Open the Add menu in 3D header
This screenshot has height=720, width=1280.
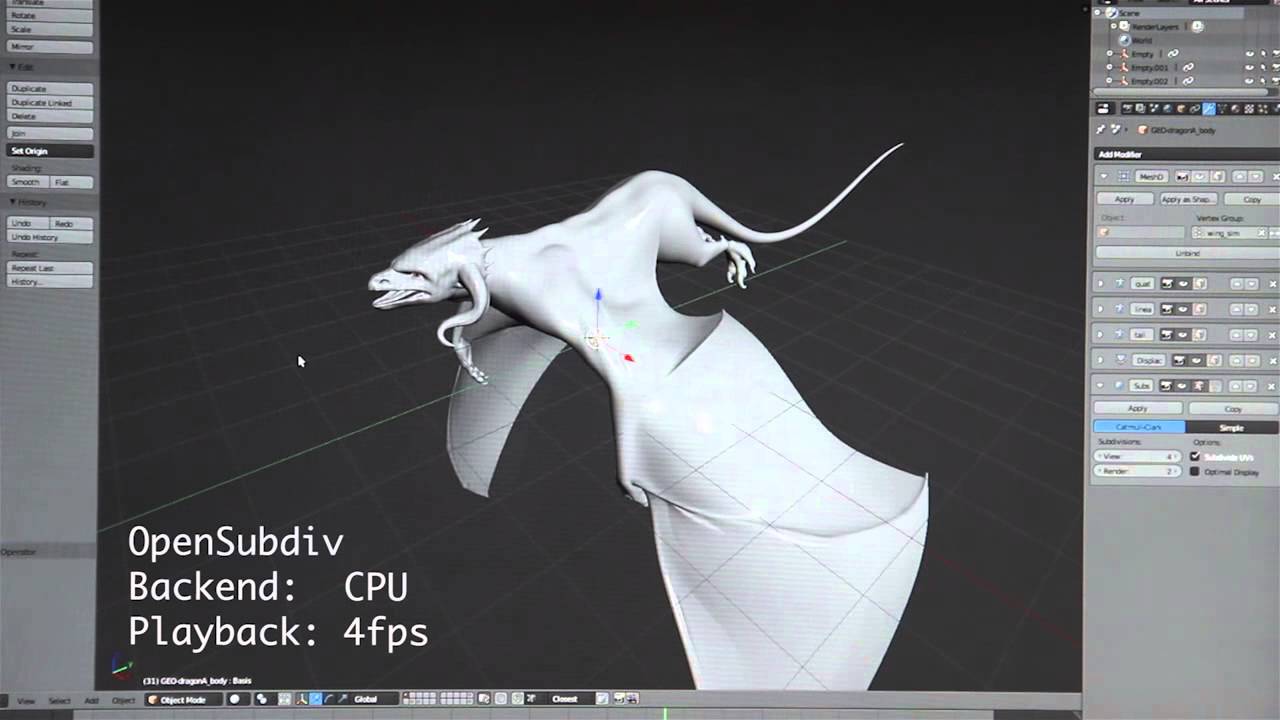click(91, 701)
